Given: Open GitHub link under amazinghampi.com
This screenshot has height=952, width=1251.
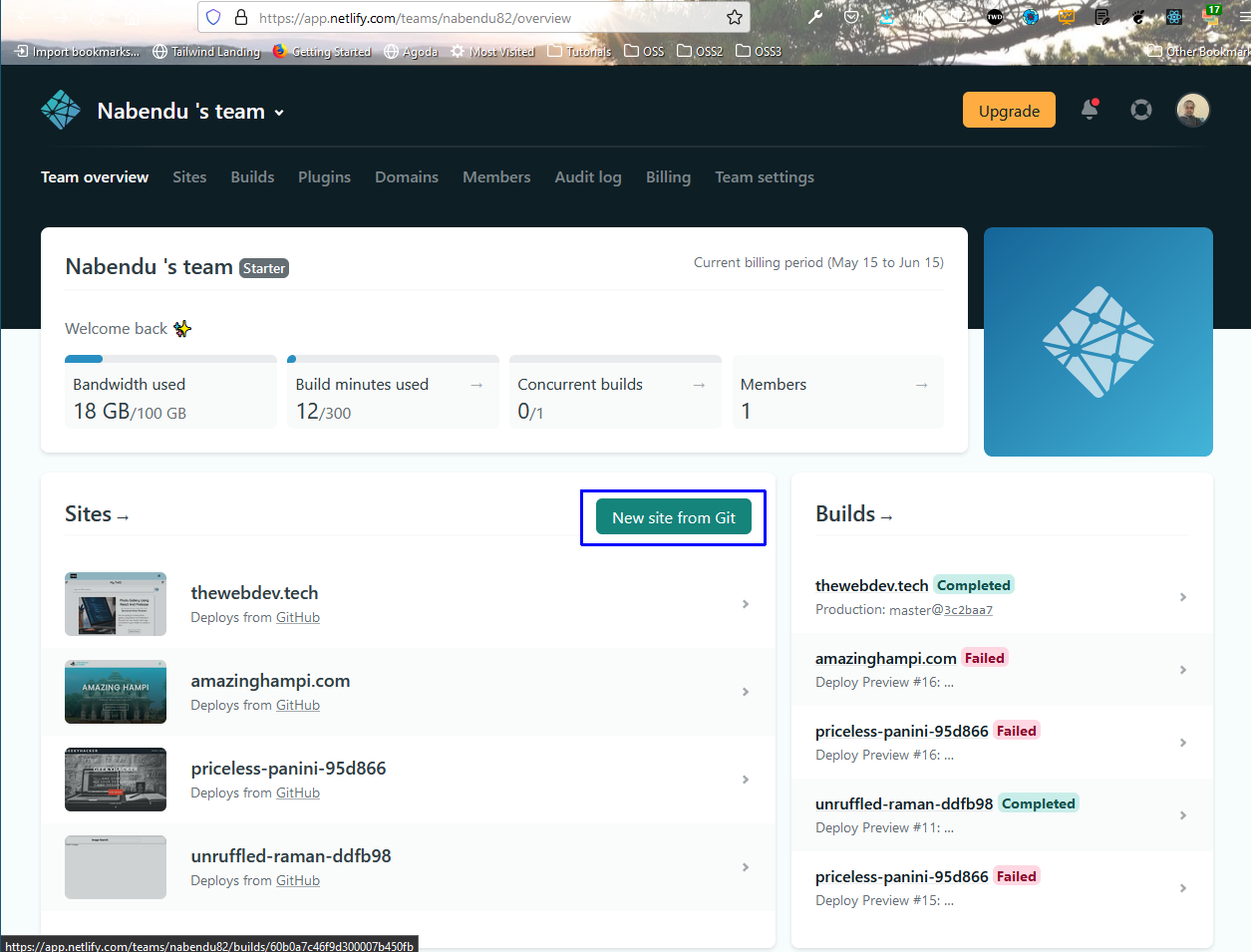Looking at the screenshot, I should pos(298,706).
